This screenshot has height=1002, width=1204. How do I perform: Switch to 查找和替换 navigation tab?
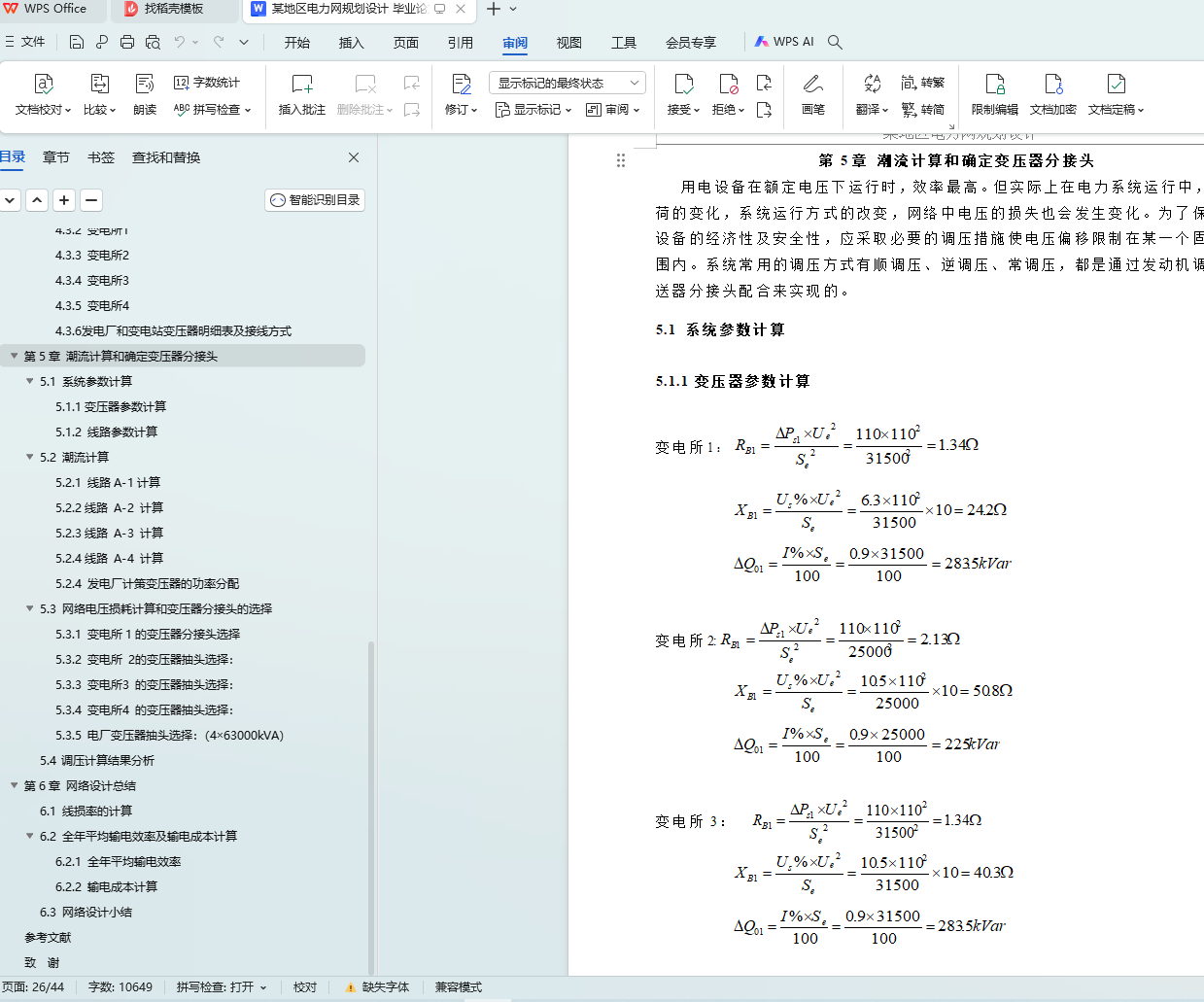coord(166,157)
